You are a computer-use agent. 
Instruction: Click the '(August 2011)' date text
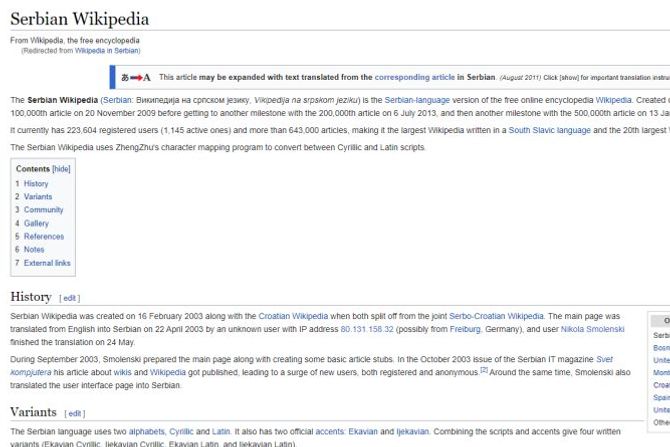520,78
